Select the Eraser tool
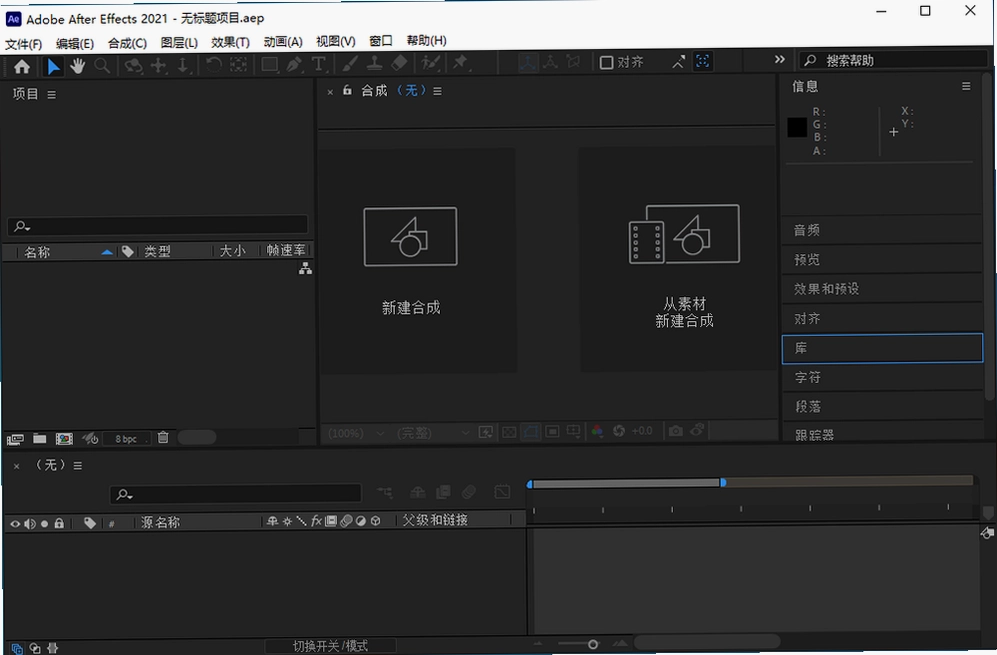This screenshot has height=655, width=997. (399, 62)
